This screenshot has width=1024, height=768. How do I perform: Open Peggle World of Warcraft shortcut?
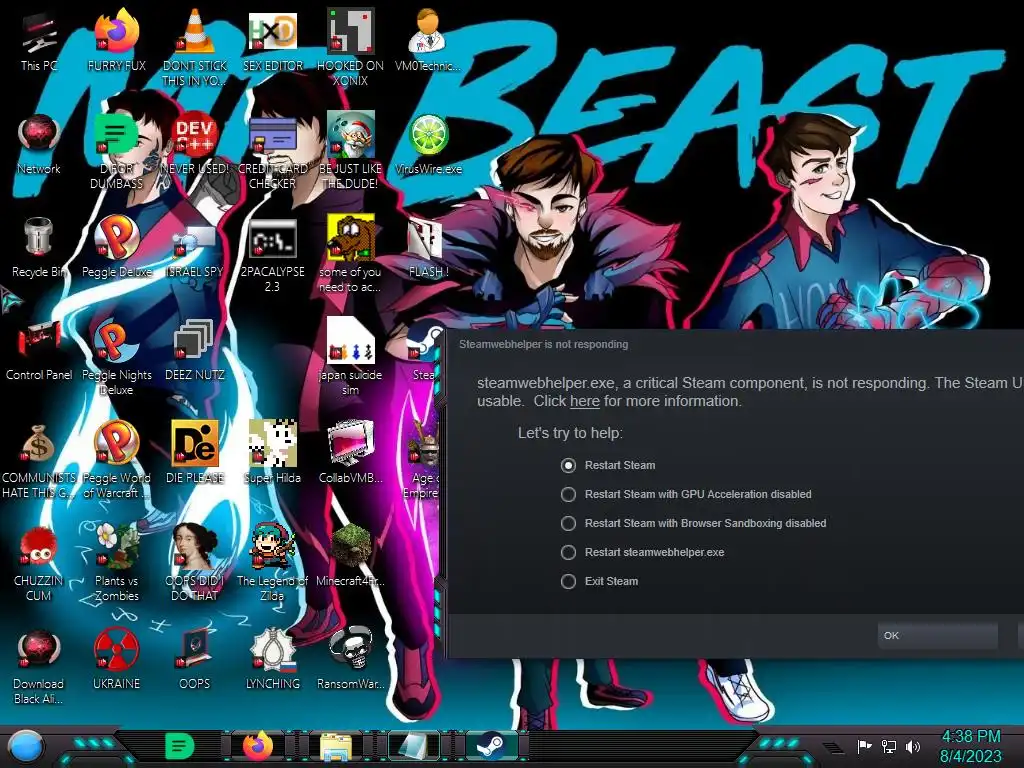point(116,460)
